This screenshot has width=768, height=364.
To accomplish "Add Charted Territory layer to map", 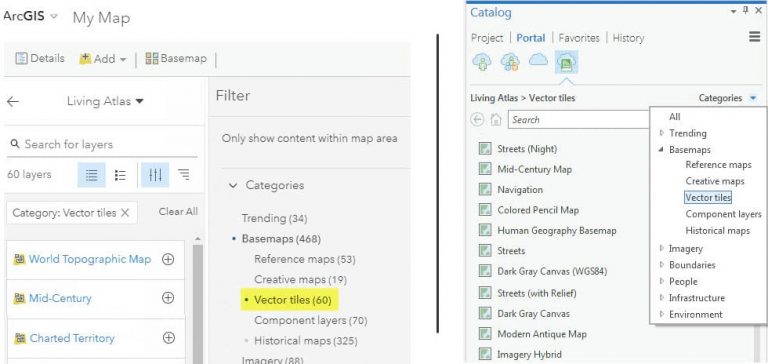I will coord(168,338).
